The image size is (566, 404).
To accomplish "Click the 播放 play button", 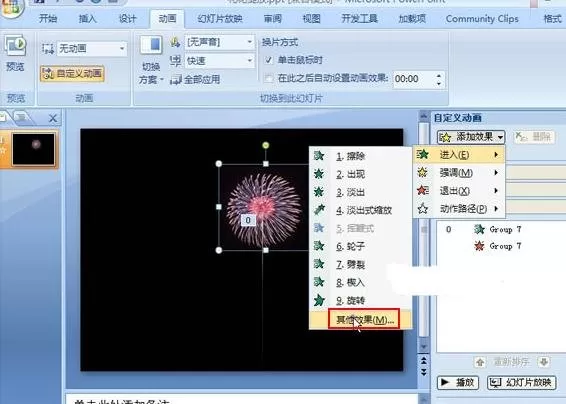I will click(x=458, y=382).
